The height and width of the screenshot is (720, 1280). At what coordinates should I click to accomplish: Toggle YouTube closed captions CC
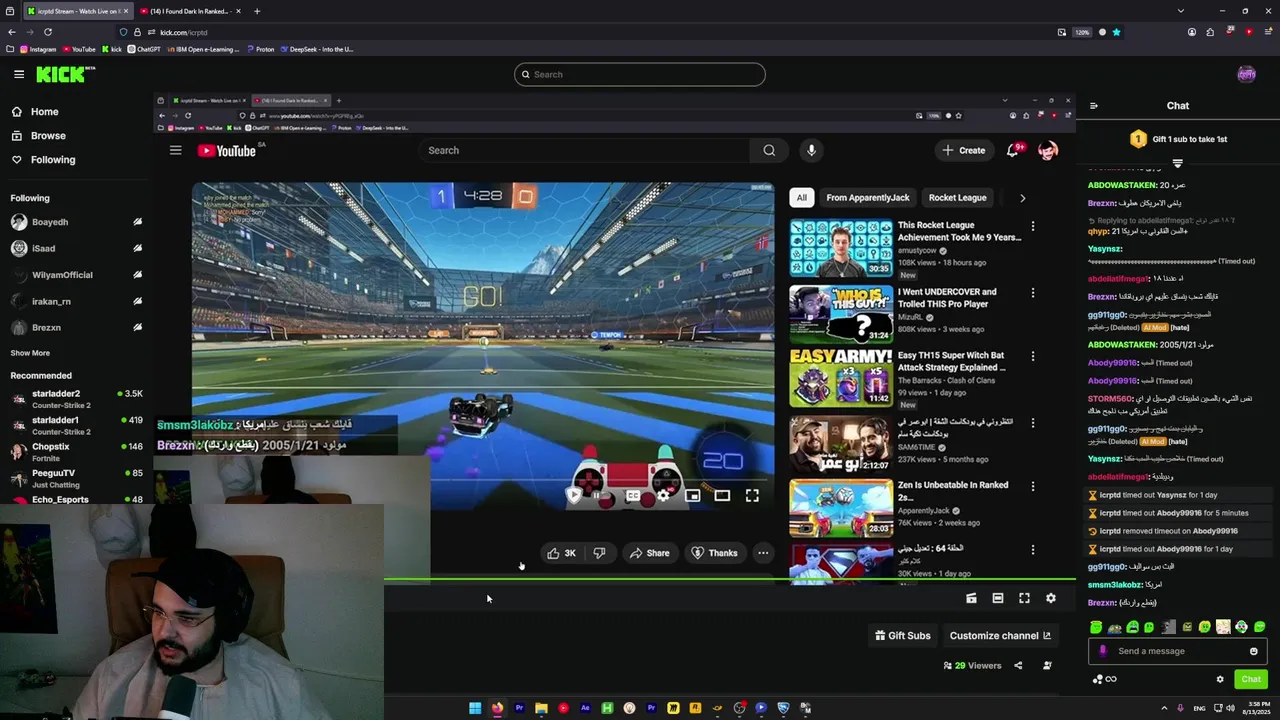click(633, 496)
